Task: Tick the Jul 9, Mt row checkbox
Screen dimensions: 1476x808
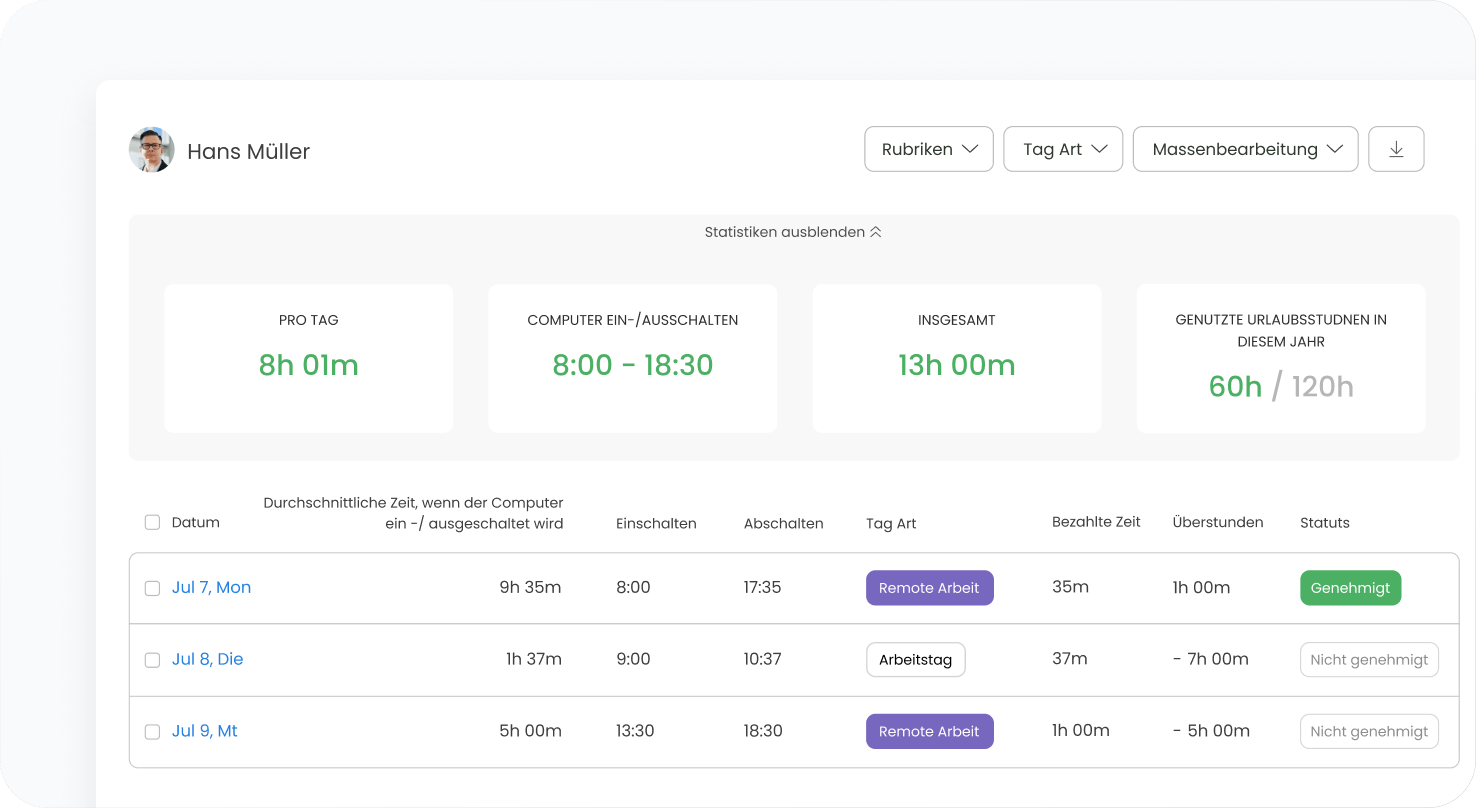Action: pyautogui.click(x=152, y=732)
